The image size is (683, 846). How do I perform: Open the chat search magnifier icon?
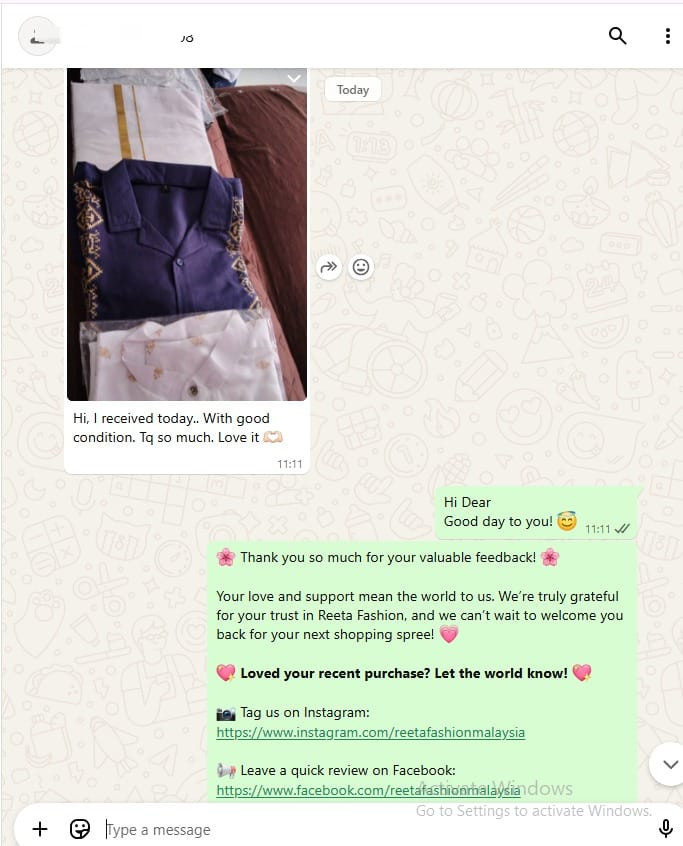tap(617, 36)
